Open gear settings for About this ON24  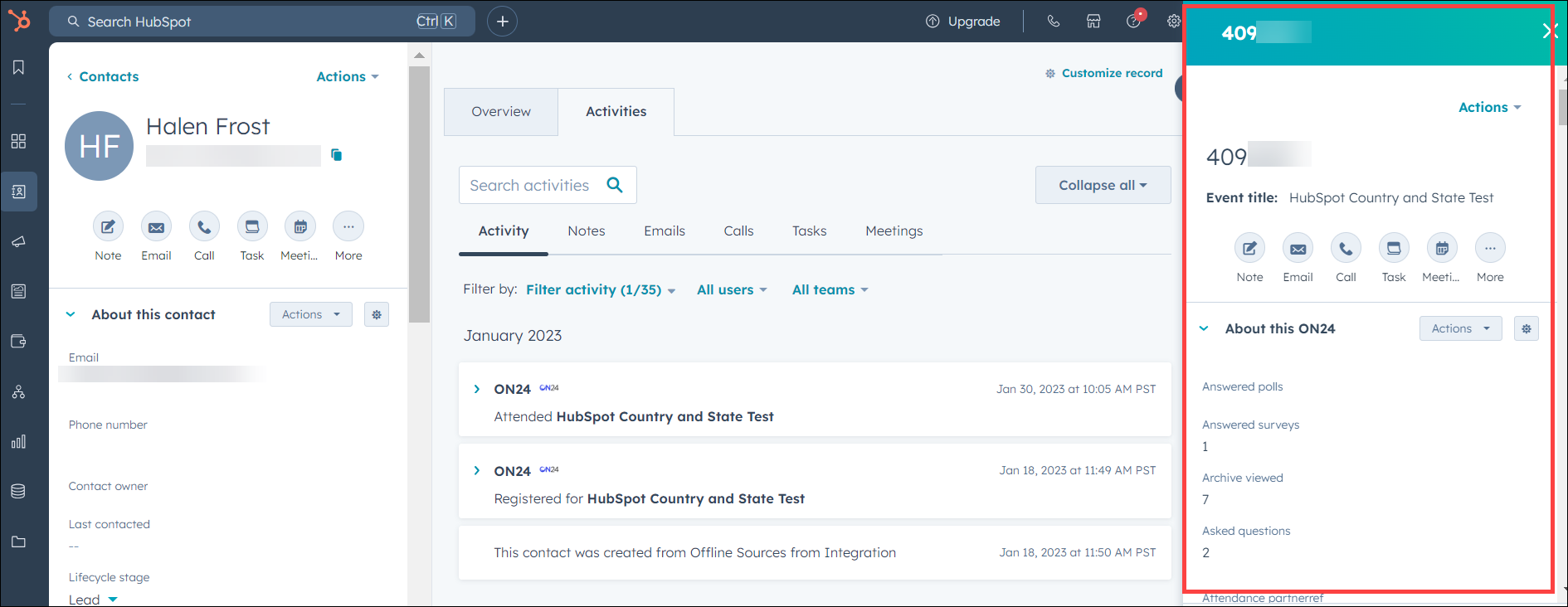coord(1527,328)
